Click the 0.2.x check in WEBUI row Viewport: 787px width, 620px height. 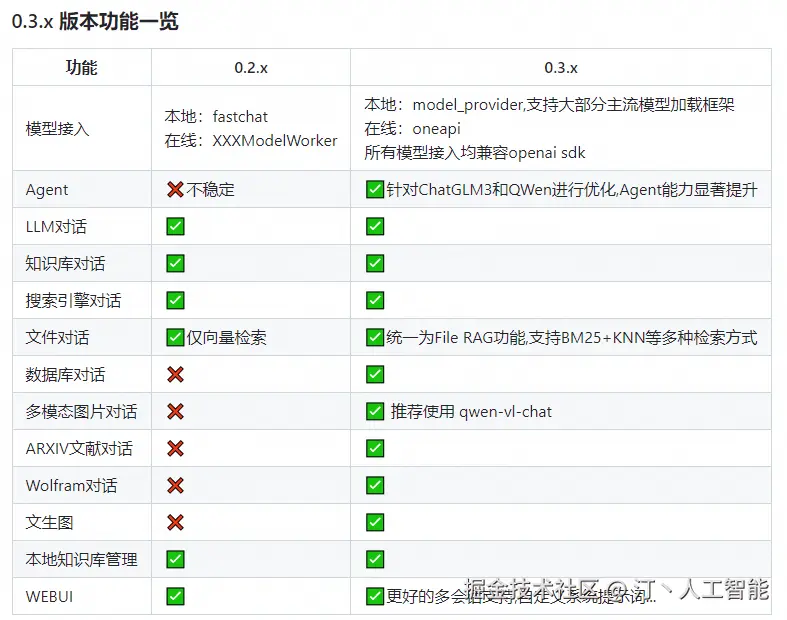tap(175, 596)
